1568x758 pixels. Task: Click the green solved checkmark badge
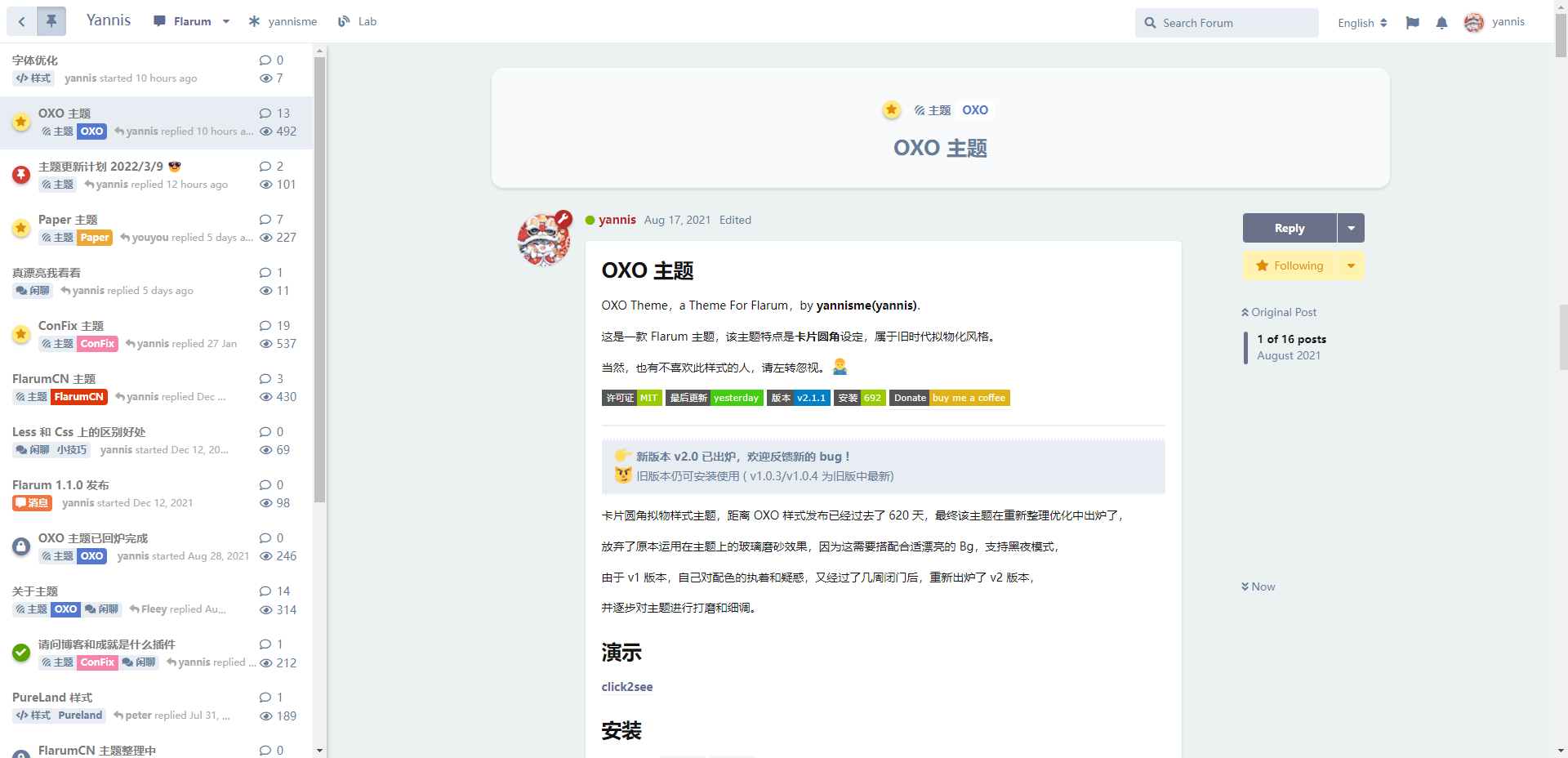pos(21,653)
